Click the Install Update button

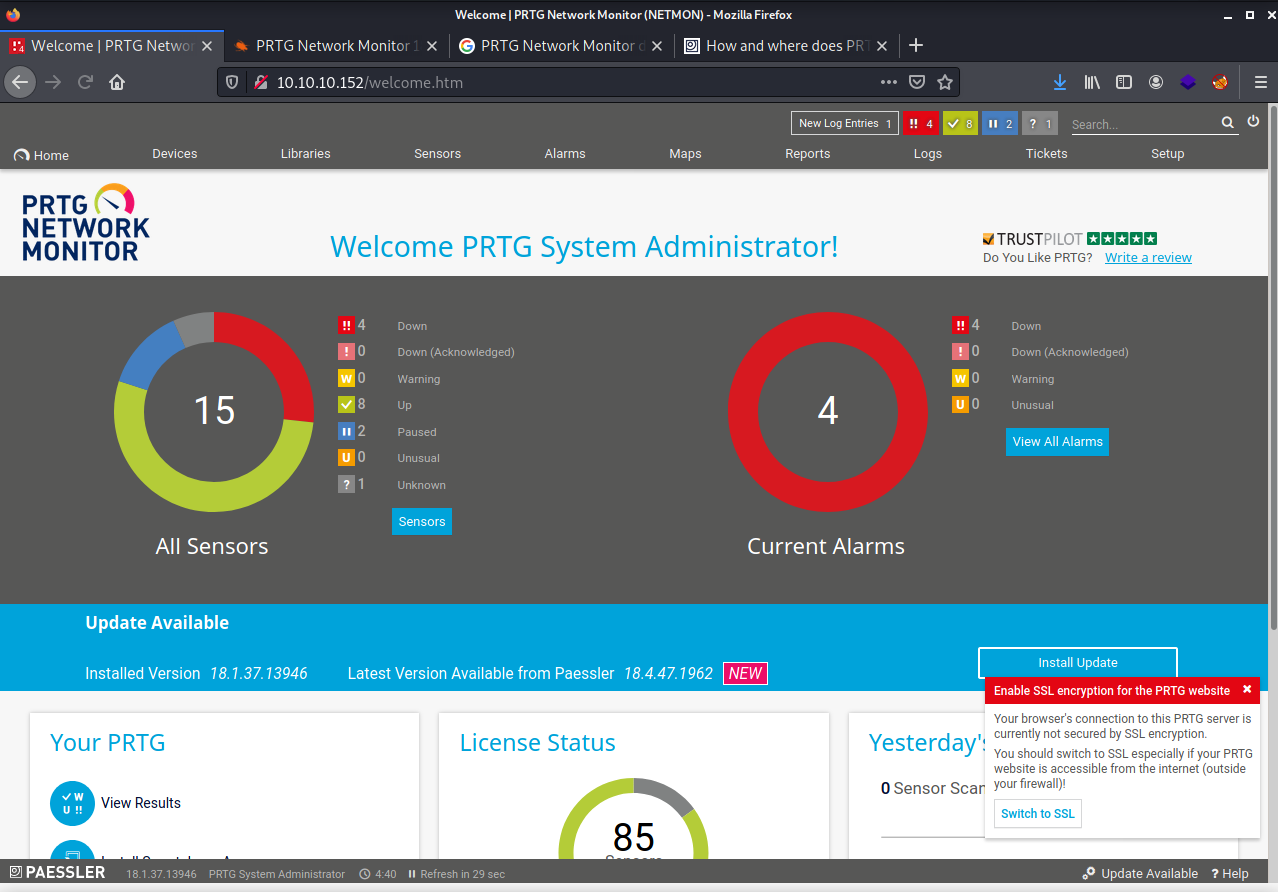(x=1077, y=662)
